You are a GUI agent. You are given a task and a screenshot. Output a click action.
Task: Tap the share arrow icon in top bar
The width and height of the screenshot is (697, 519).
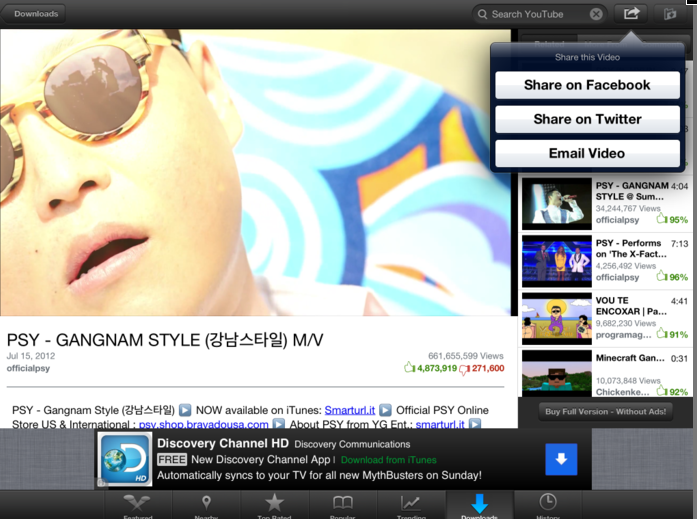click(630, 14)
